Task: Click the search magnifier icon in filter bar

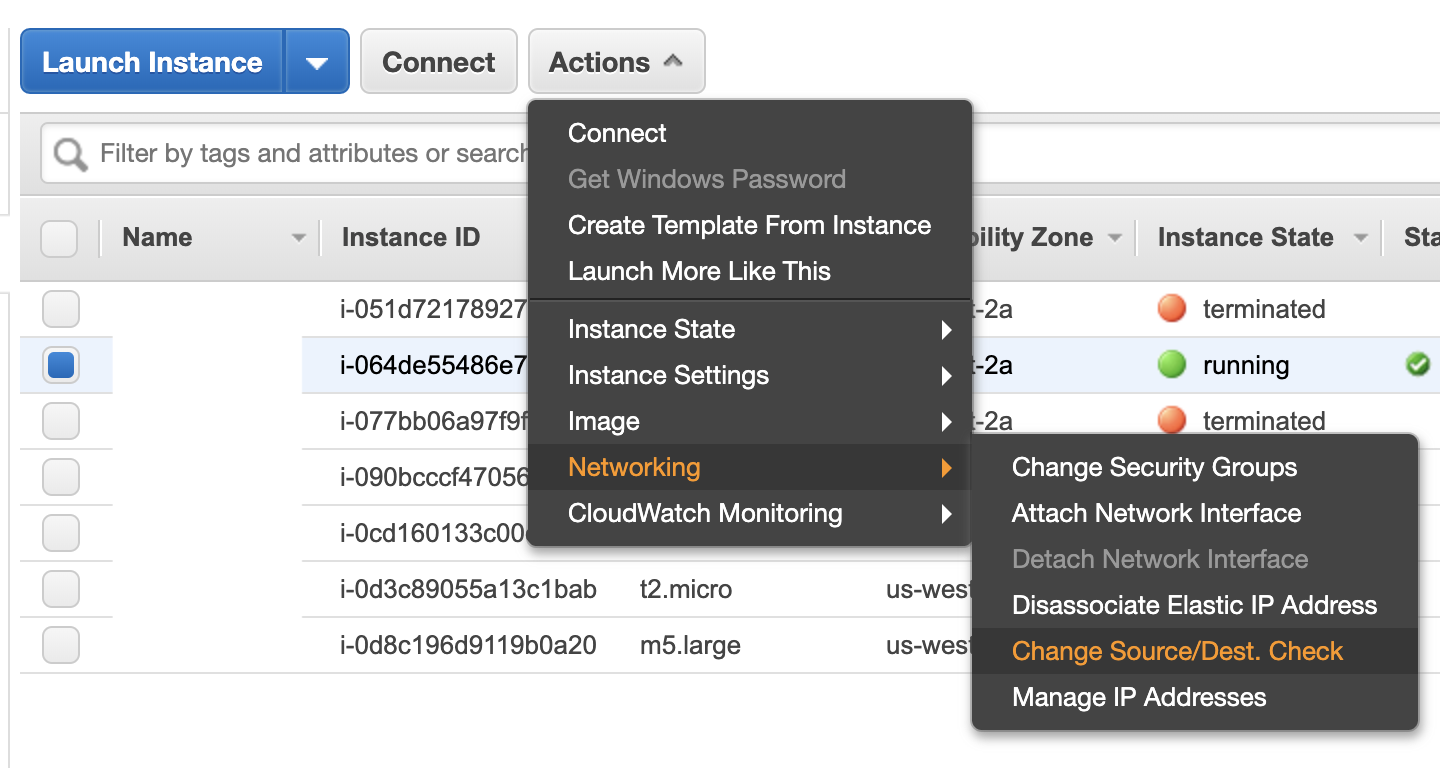Action: point(70,155)
